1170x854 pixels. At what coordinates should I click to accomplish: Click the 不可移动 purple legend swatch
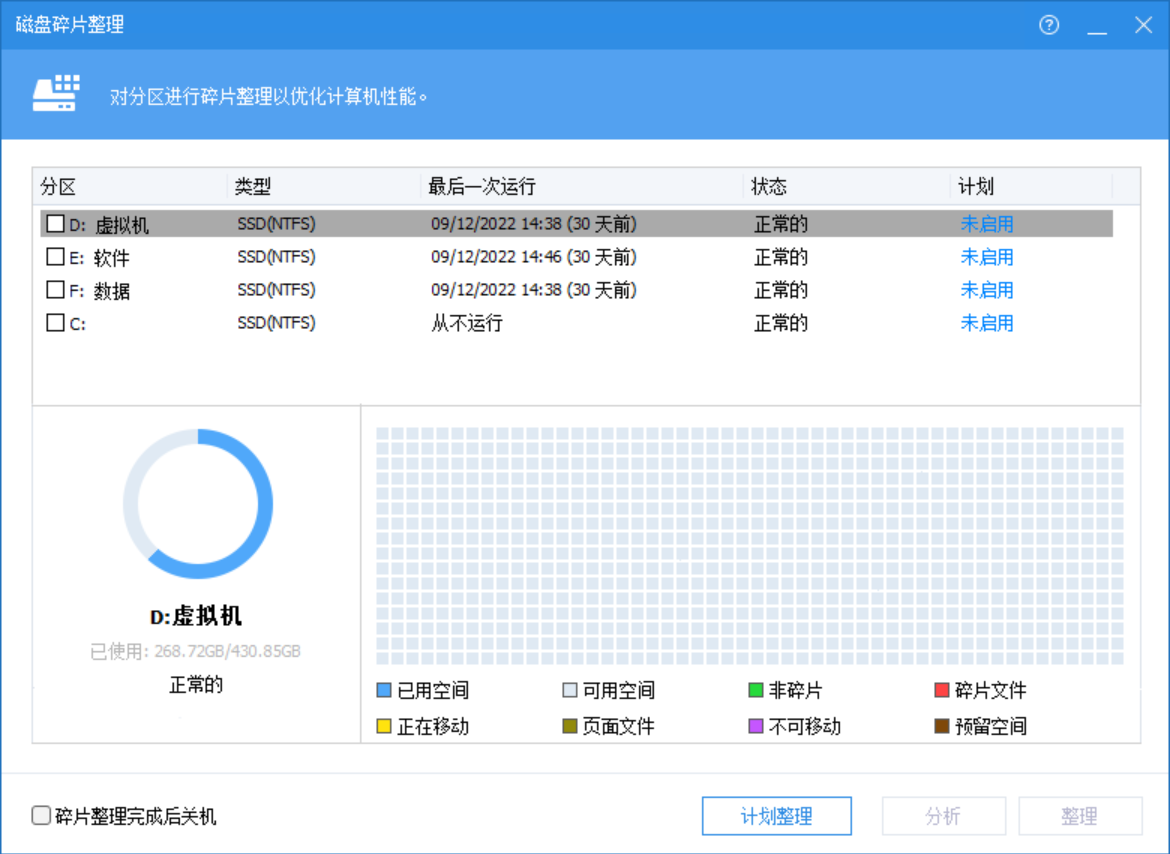[756, 726]
